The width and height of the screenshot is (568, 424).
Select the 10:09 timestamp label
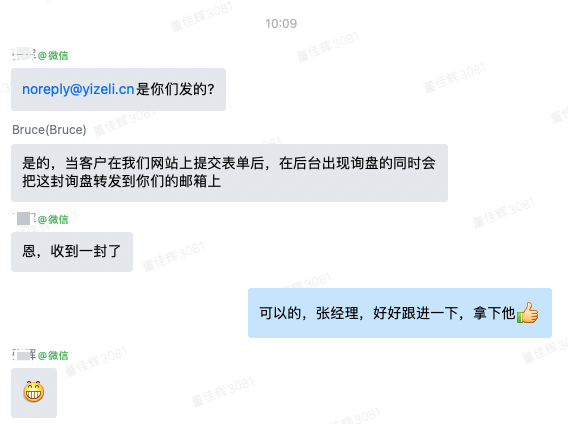pos(281,24)
